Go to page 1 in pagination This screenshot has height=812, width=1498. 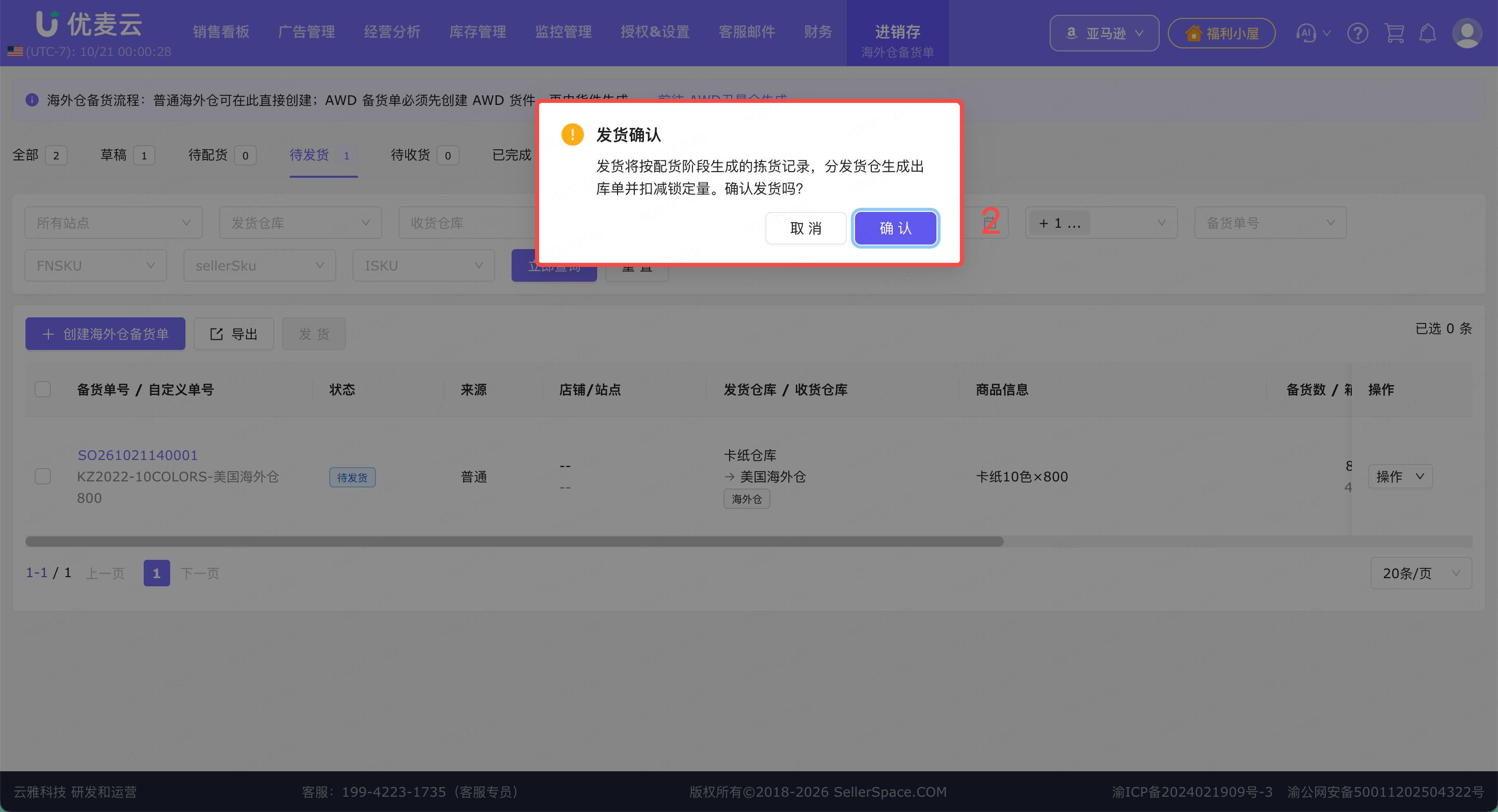(156, 573)
